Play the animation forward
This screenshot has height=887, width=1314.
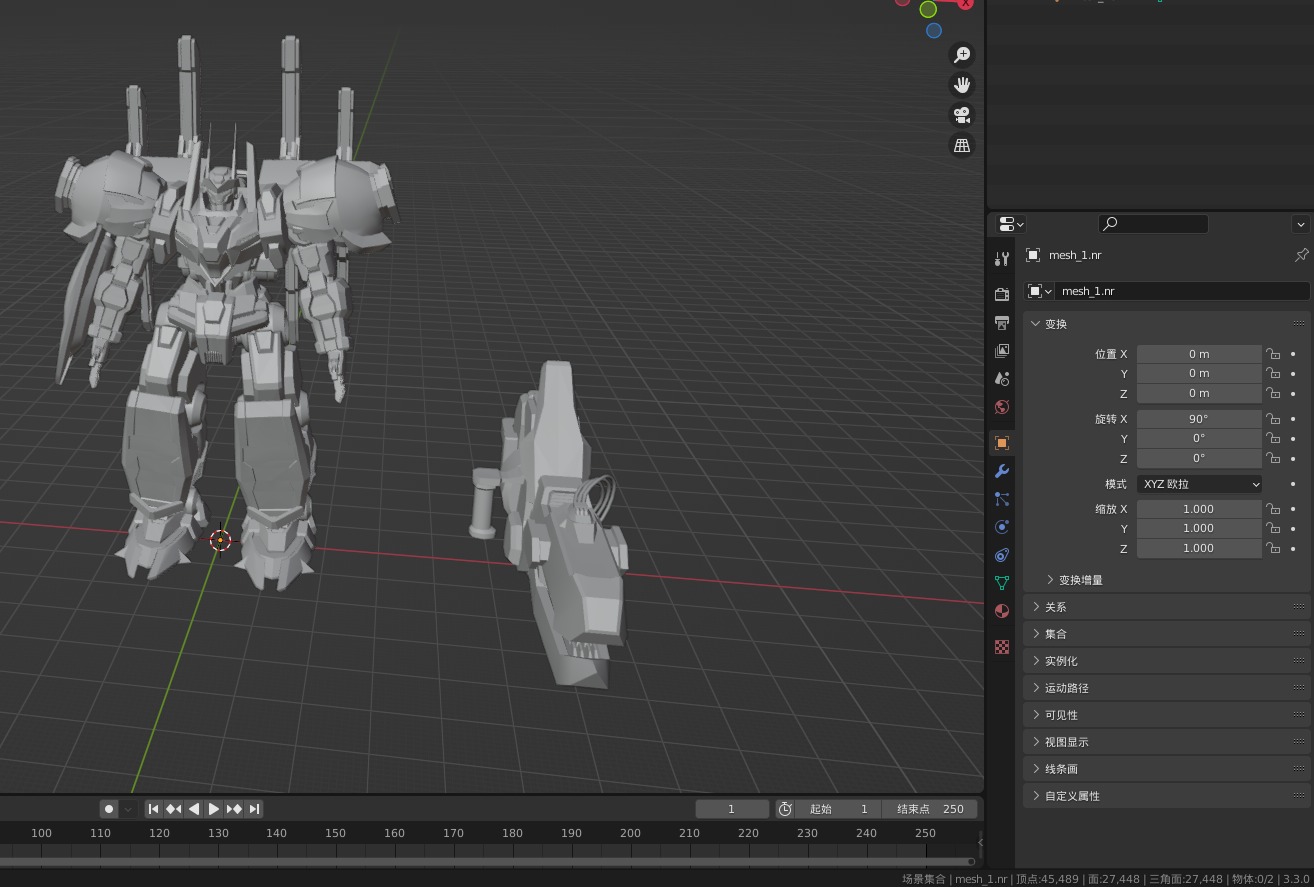click(x=213, y=809)
